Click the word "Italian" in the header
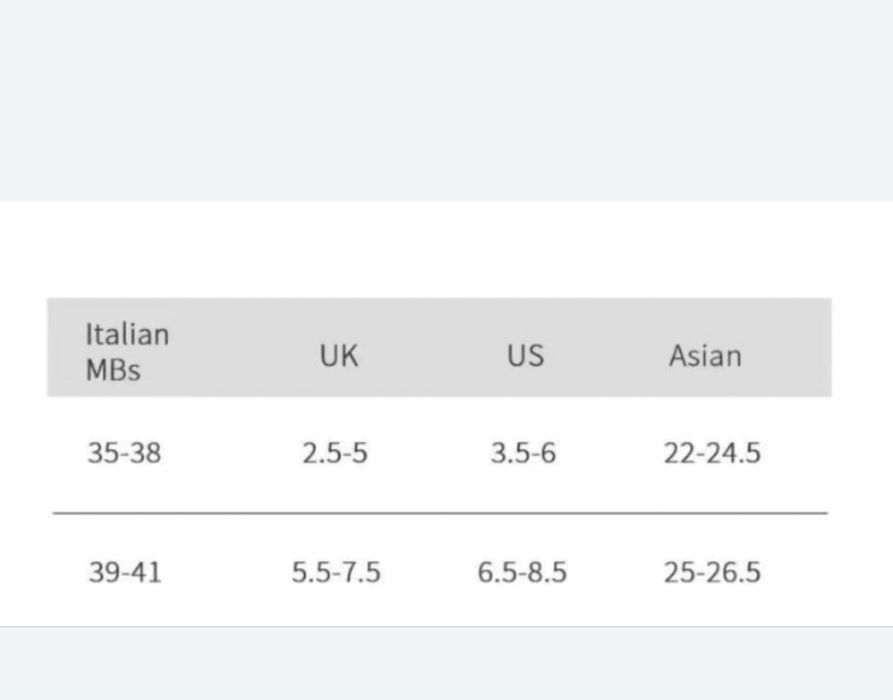893x700 pixels. pos(127,334)
